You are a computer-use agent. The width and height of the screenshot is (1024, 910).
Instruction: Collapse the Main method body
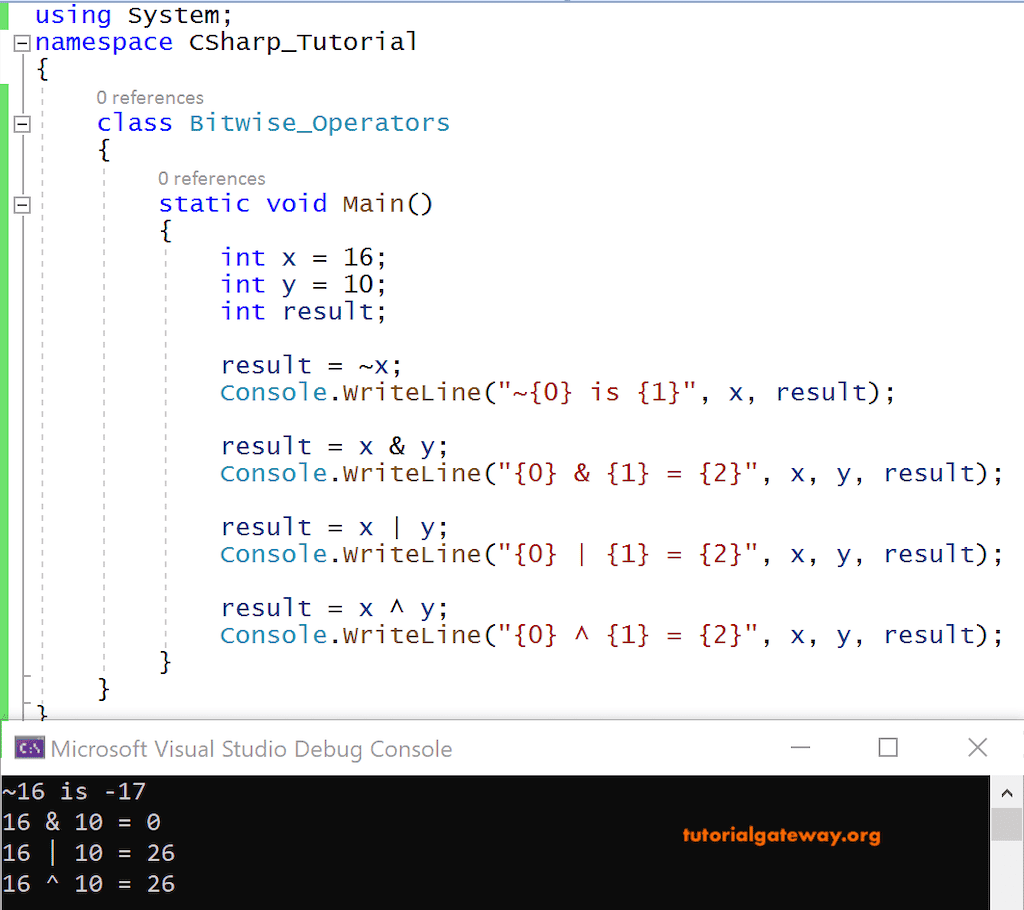click(22, 205)
